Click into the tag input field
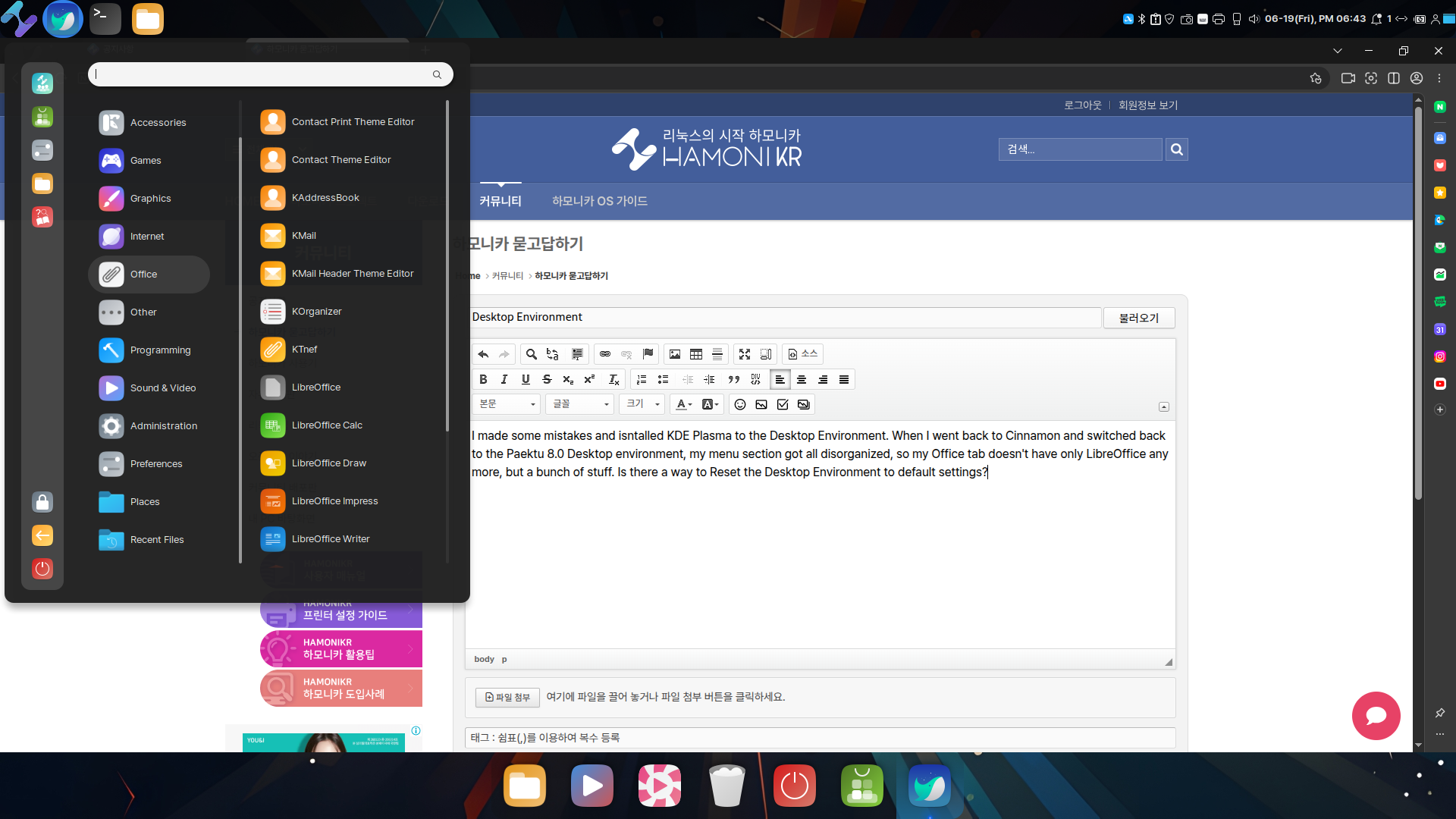 point(820,738)
